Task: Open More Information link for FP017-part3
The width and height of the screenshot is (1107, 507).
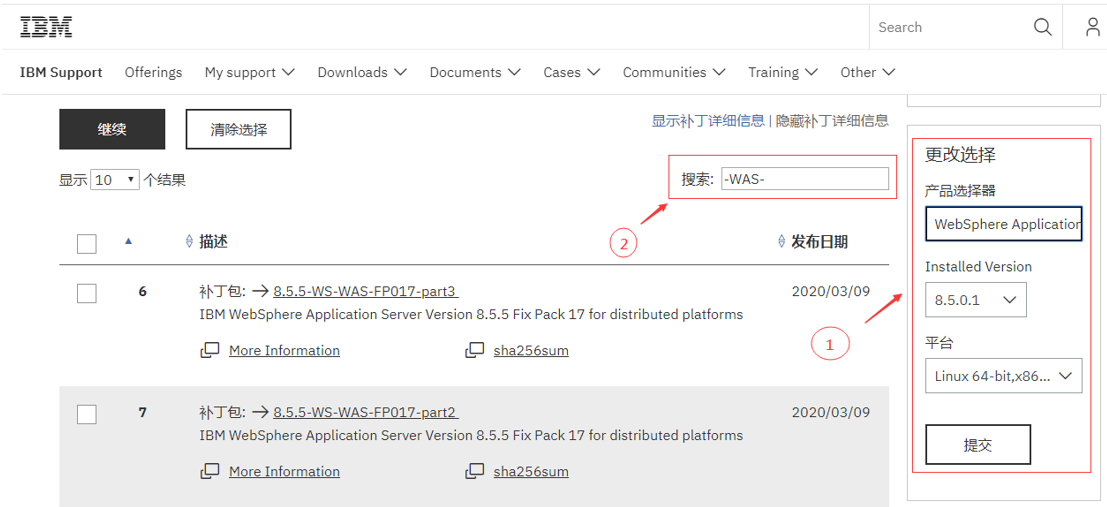Action: [285, 350]
